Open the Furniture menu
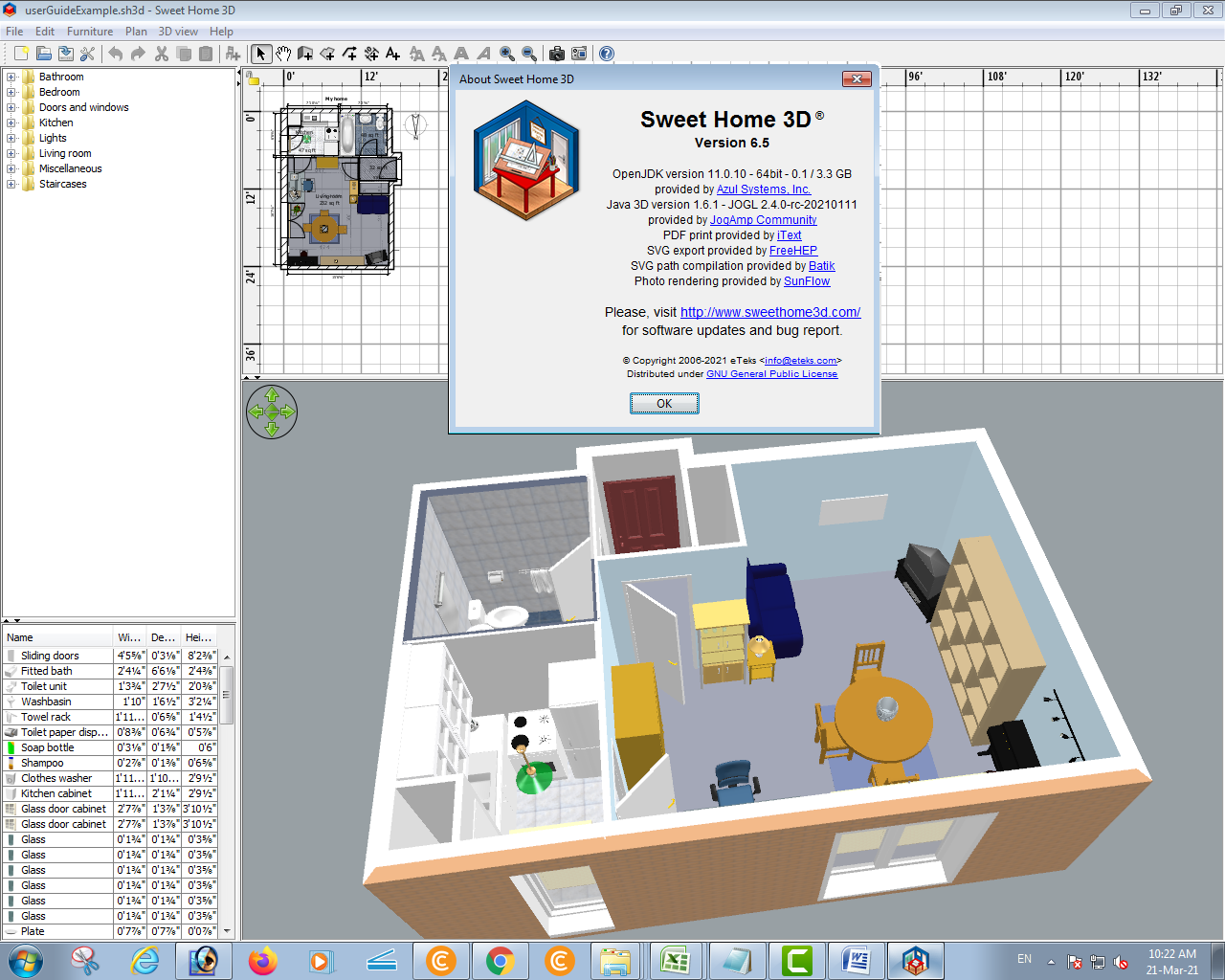Viewport: 1225px width, 980px height. 90,32
